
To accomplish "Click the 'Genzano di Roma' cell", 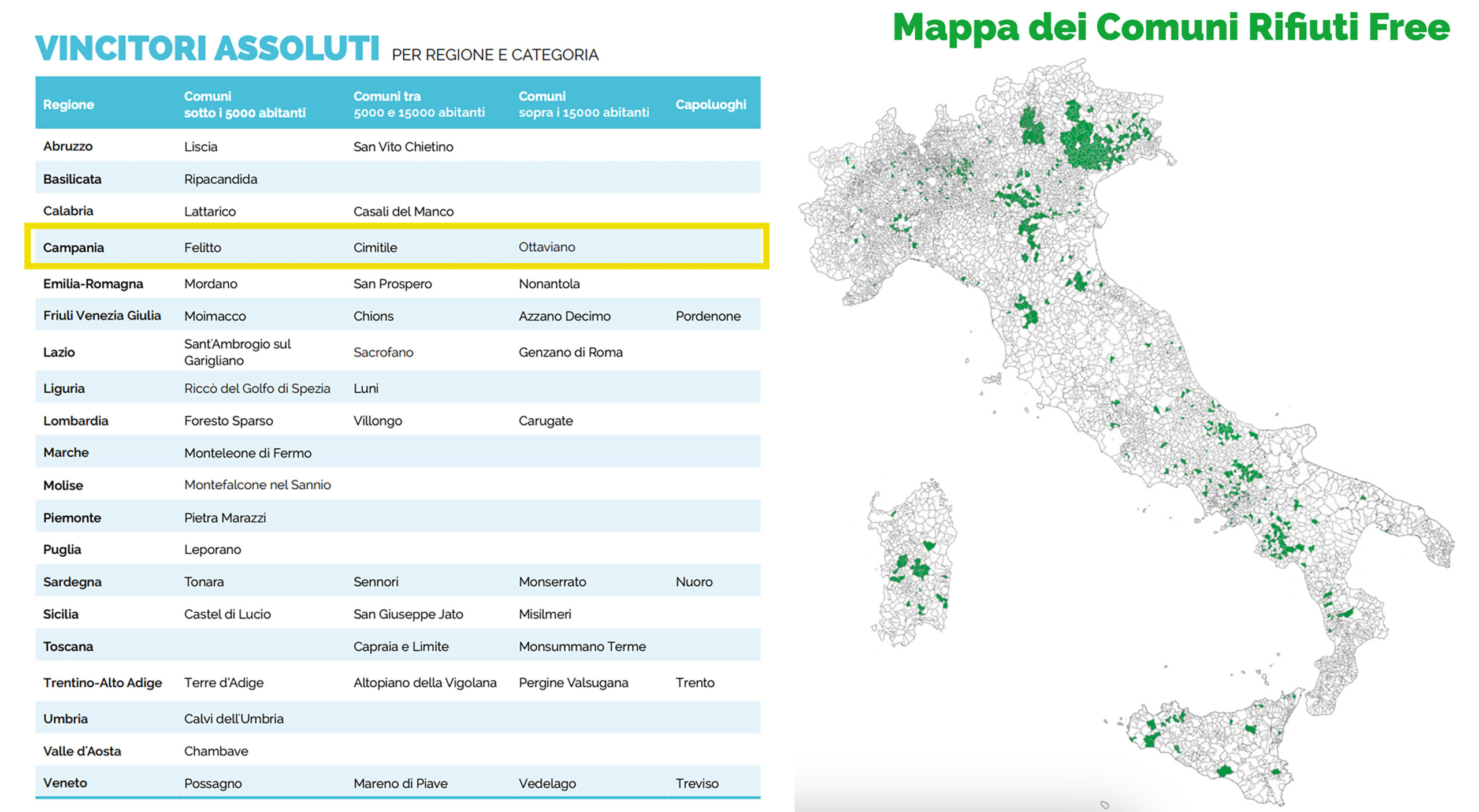I will (x=570, y=352).
